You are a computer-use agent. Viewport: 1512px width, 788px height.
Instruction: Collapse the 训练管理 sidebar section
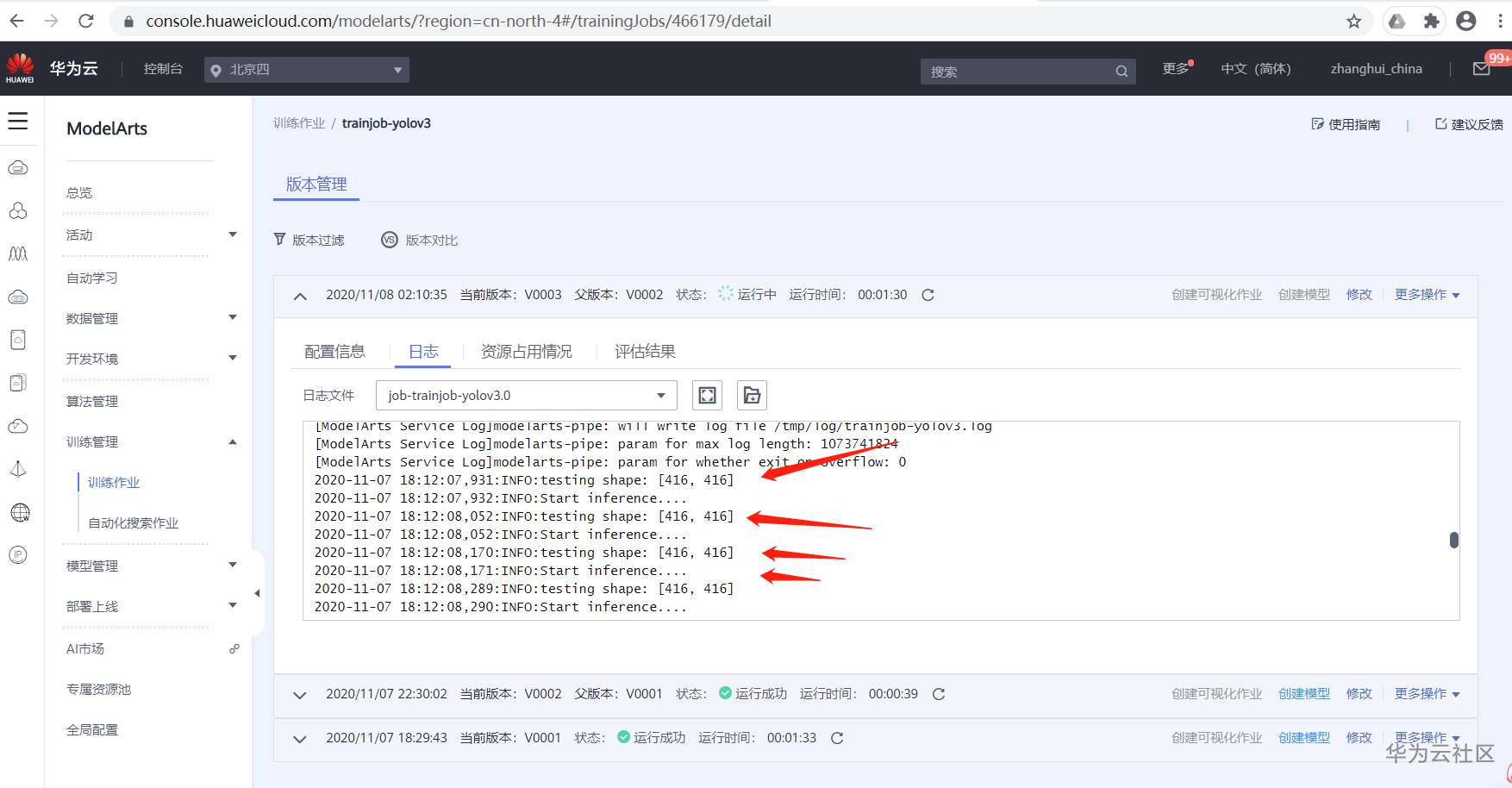[233, 441]
